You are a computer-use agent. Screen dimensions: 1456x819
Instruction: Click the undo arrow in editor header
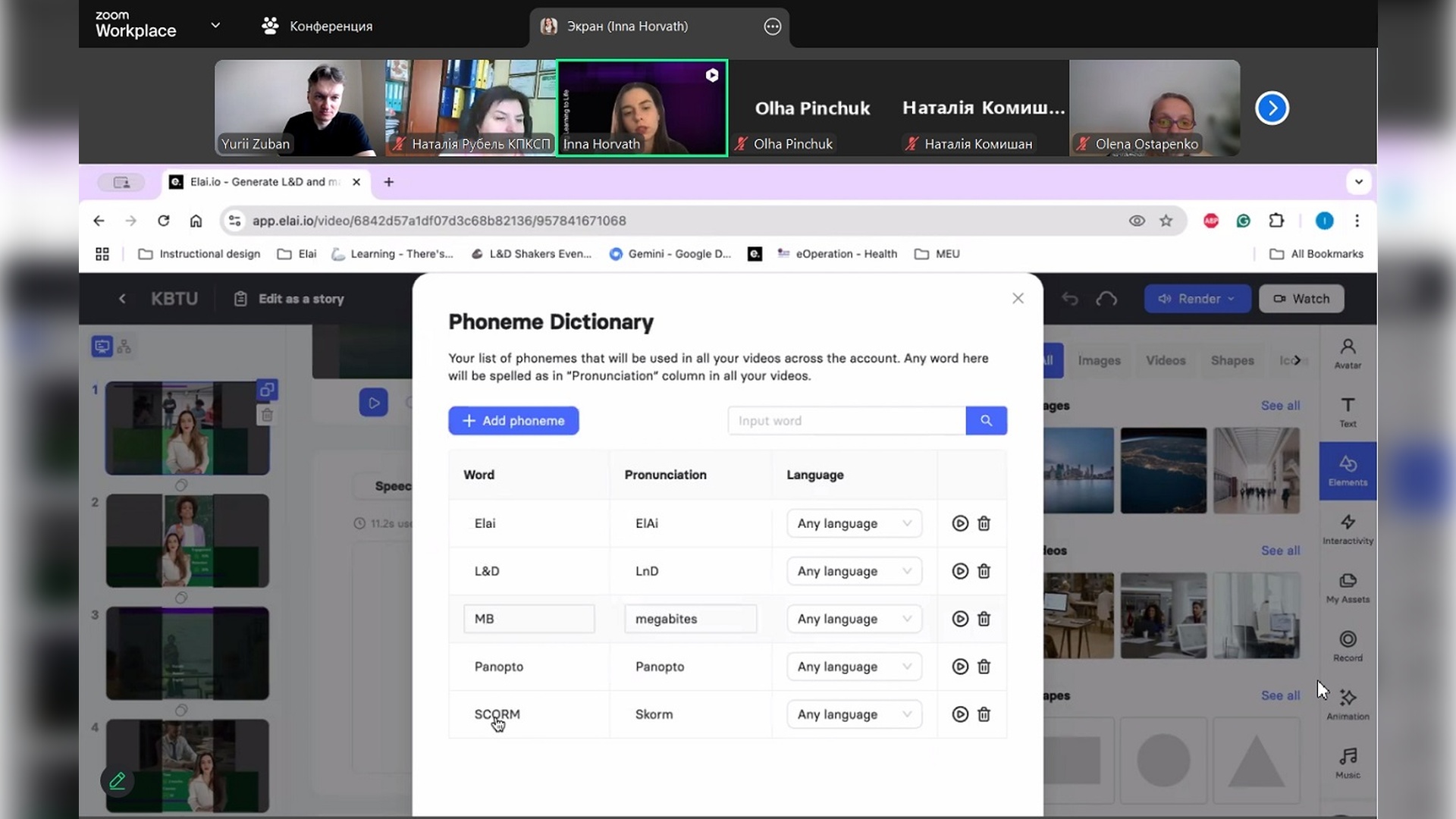click(x=1070, y=299)
